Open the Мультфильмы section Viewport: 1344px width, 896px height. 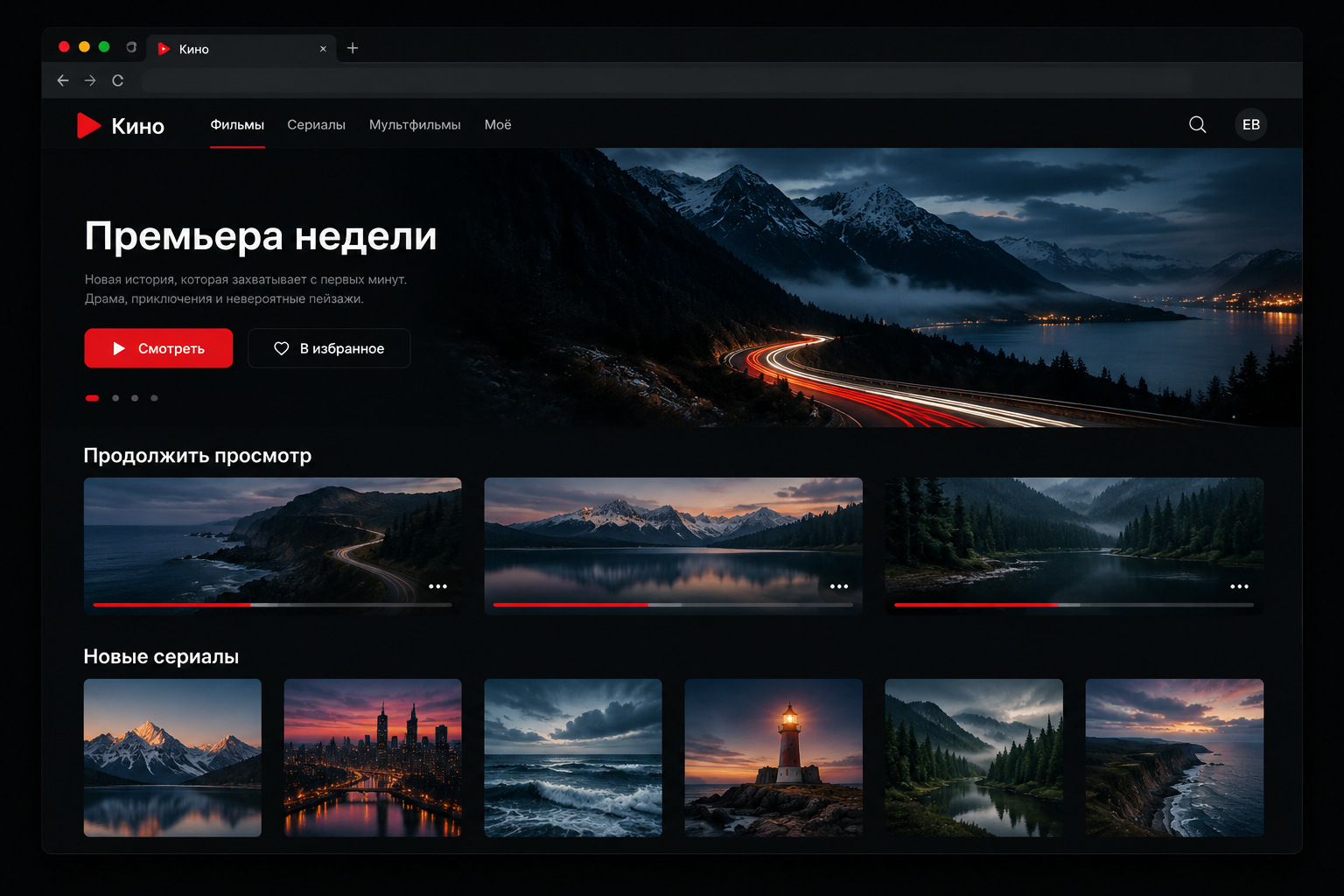[415, 125]
